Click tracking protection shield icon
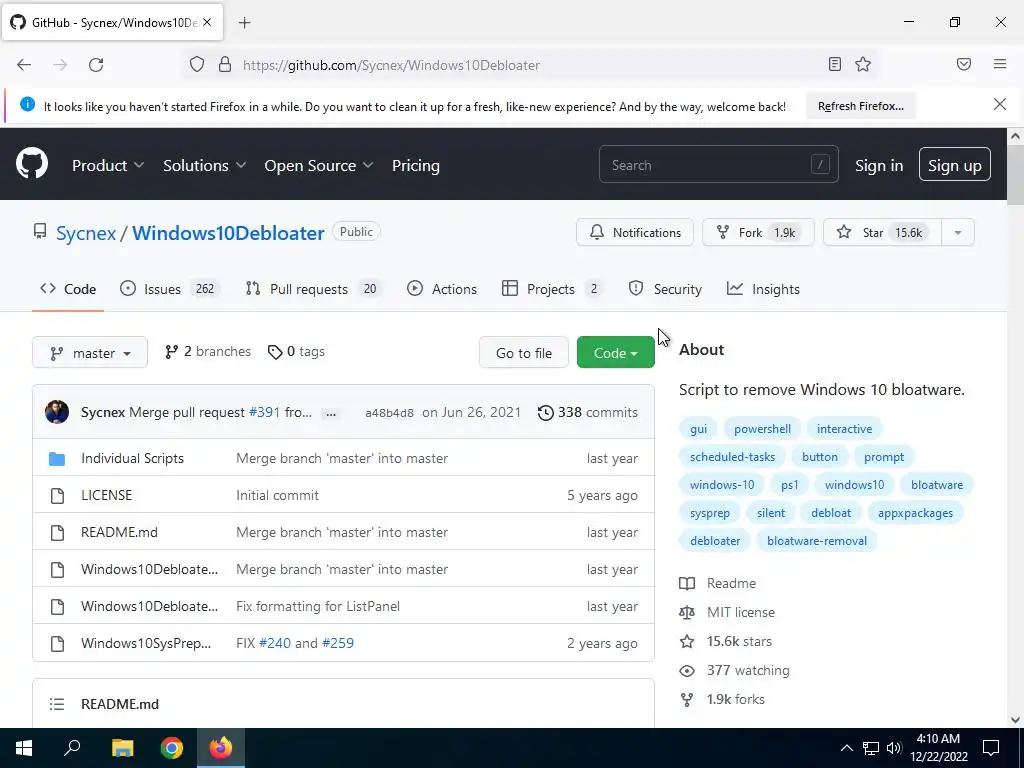1024x768 pixels. [197, 64]
